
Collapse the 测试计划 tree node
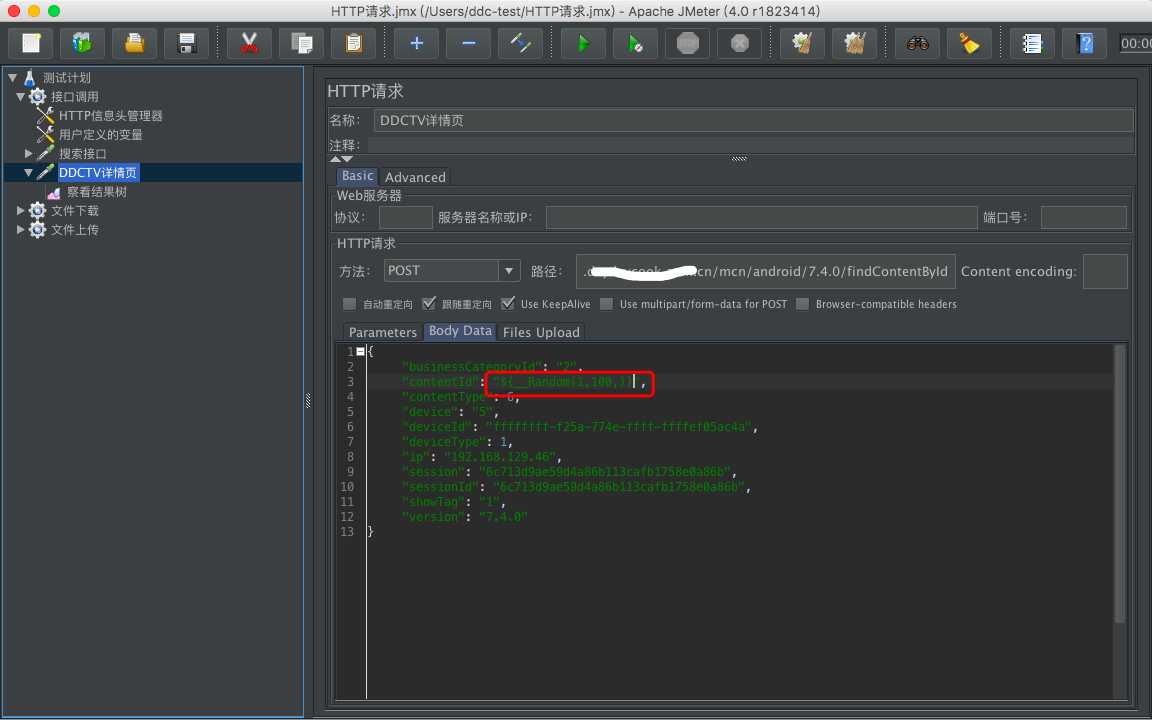tap(12, 77)
